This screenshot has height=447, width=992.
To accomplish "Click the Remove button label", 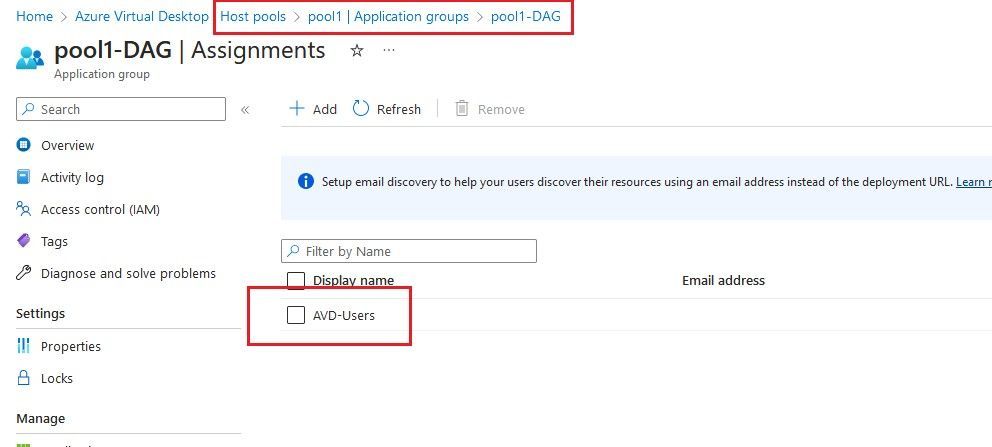I will pos(501,109).
